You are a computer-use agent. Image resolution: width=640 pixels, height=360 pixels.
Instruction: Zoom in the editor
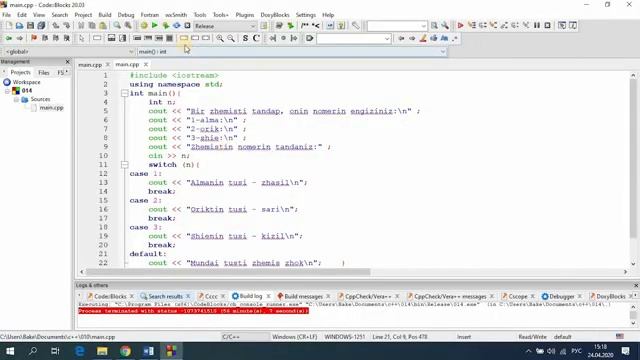click(x=220, y=38)
